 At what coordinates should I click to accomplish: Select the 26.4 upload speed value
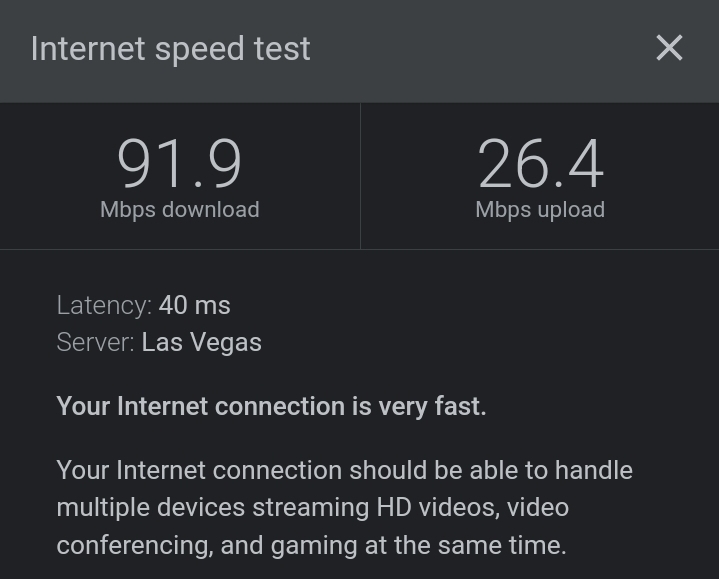coord(540,164)
